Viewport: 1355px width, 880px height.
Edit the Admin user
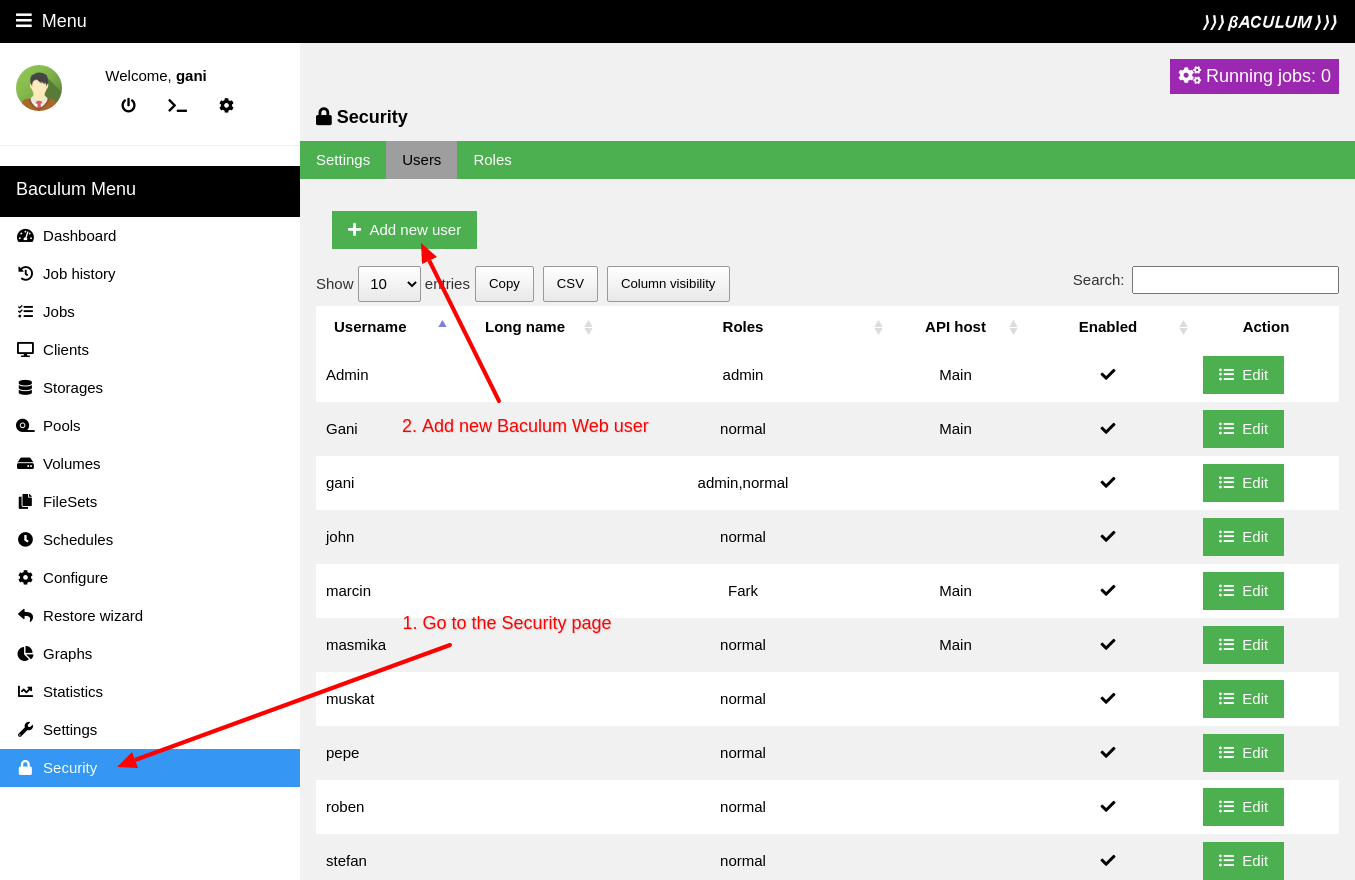(1243, 375)
